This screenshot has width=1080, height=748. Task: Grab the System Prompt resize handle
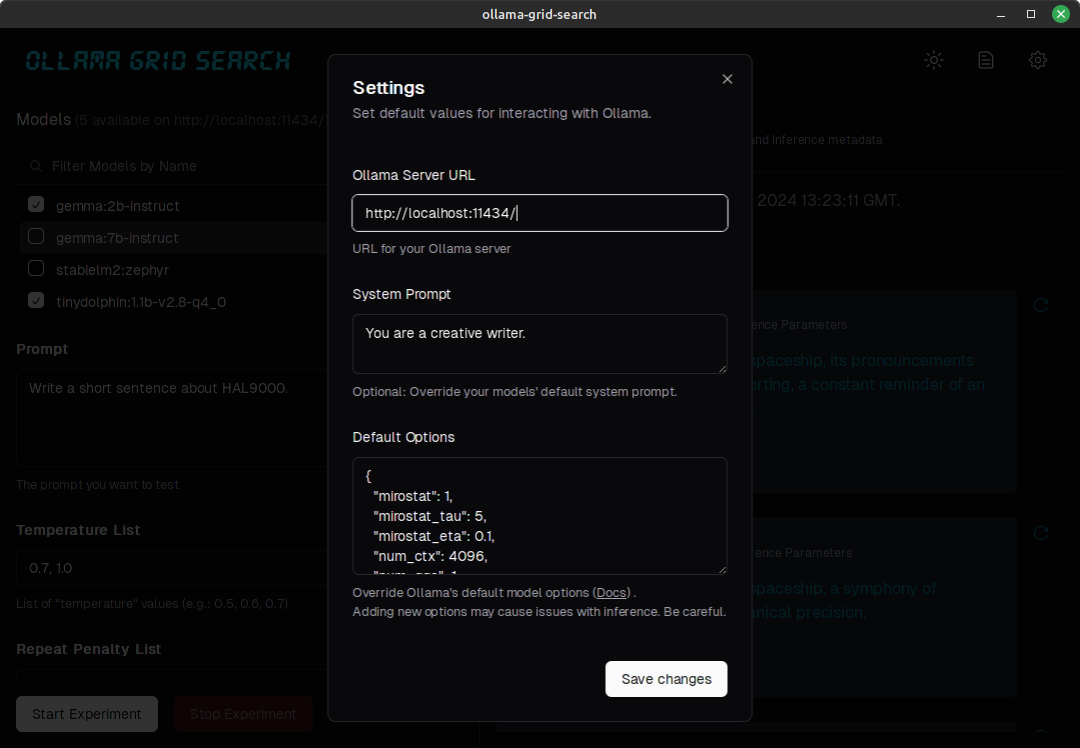(723, 368)
